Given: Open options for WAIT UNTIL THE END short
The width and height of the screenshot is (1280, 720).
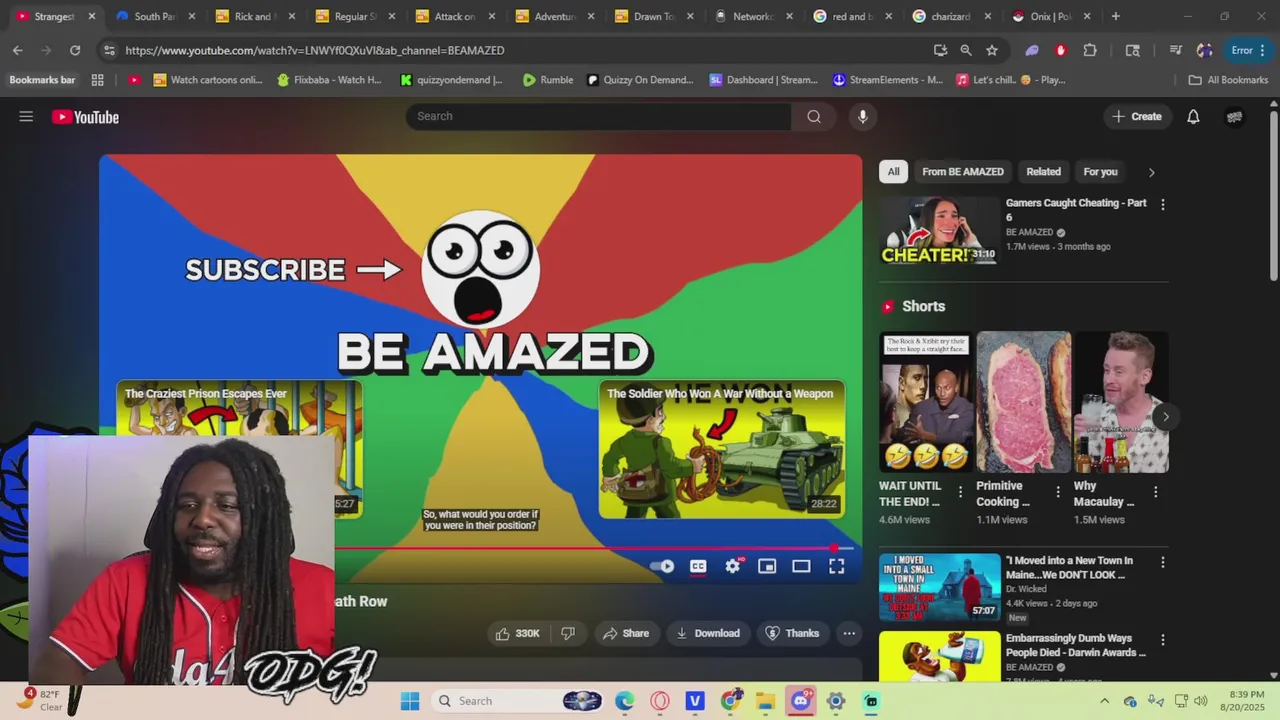Looking at the screenshot, I should (961, 492).
